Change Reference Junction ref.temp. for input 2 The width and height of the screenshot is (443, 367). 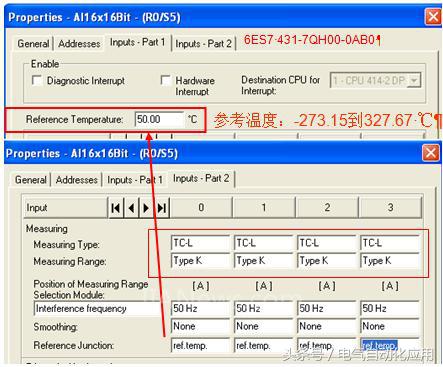click(x=326, y=345)
